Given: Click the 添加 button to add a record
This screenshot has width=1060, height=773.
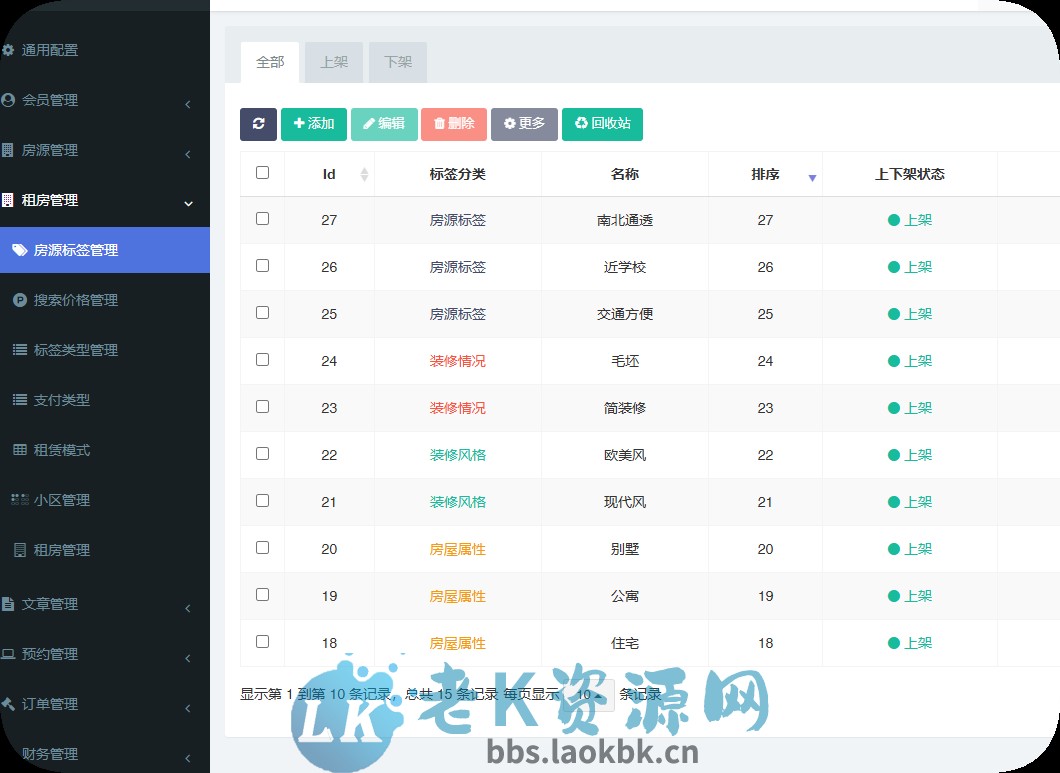Looking at the screenshot, I should click(313, 124).
